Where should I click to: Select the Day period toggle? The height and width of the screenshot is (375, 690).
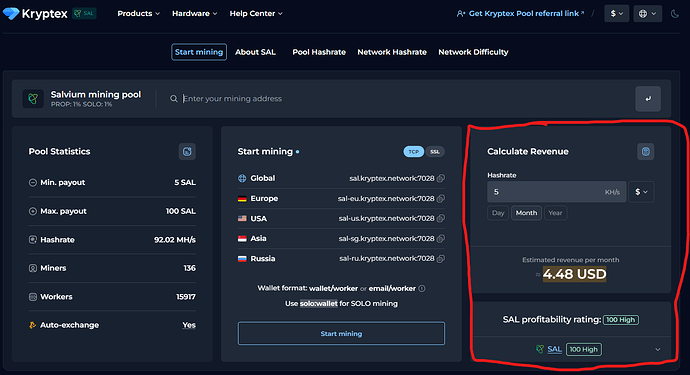coord(498,213)
